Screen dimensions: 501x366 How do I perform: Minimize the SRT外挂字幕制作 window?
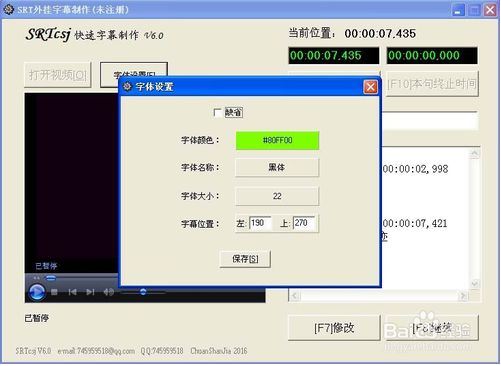coord(458,10)
